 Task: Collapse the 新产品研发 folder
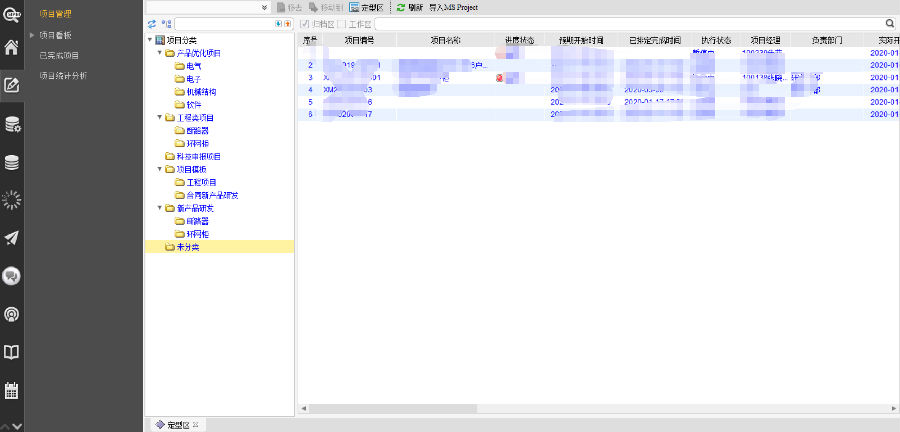tap(160, 208)
